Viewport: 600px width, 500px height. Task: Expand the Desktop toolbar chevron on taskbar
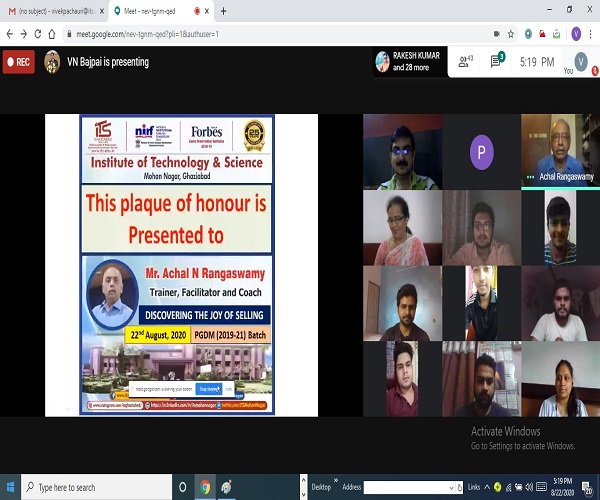click(x=336, y=480)
